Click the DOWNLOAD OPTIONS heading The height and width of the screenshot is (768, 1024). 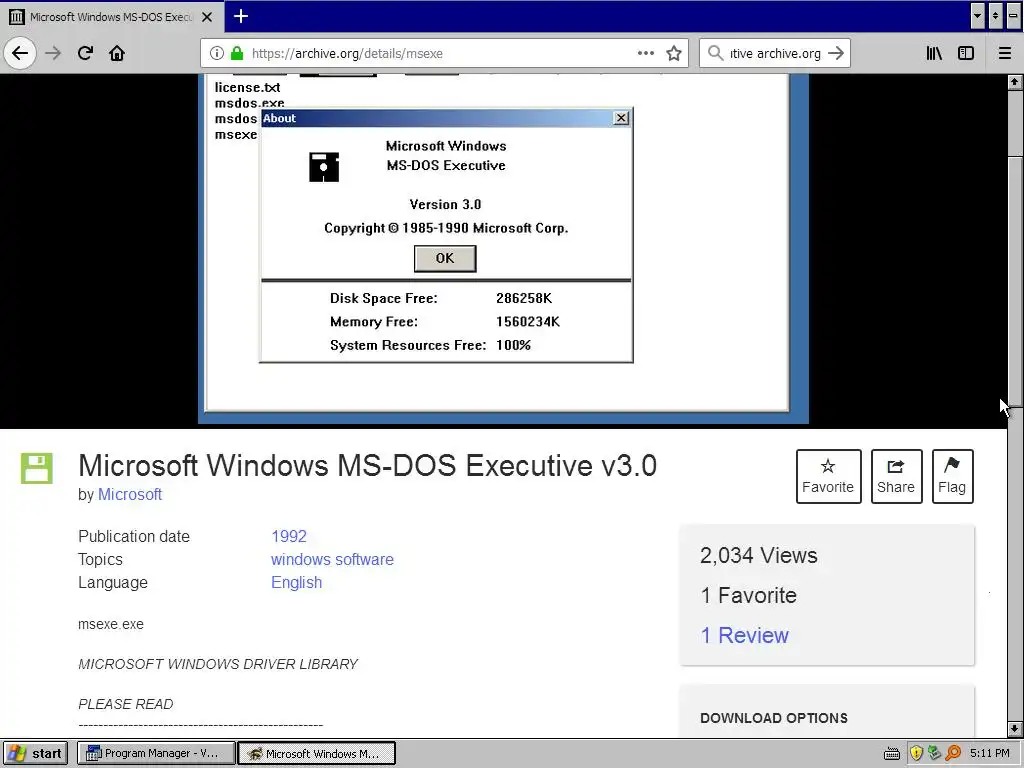point(774,718)
